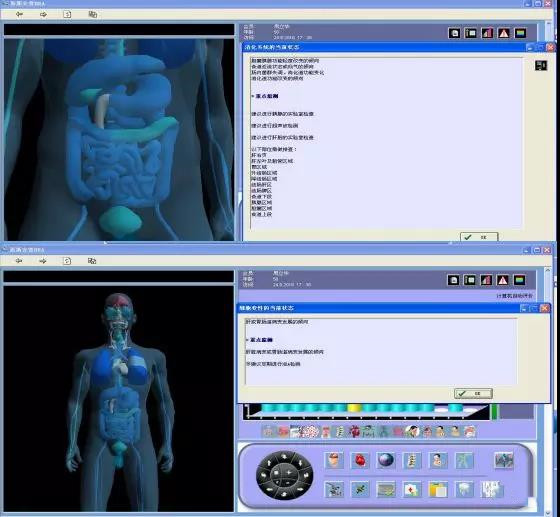This screenshot has height=517, width=560.
Task: Open the yellow folder icon
Action: (438, 490)
